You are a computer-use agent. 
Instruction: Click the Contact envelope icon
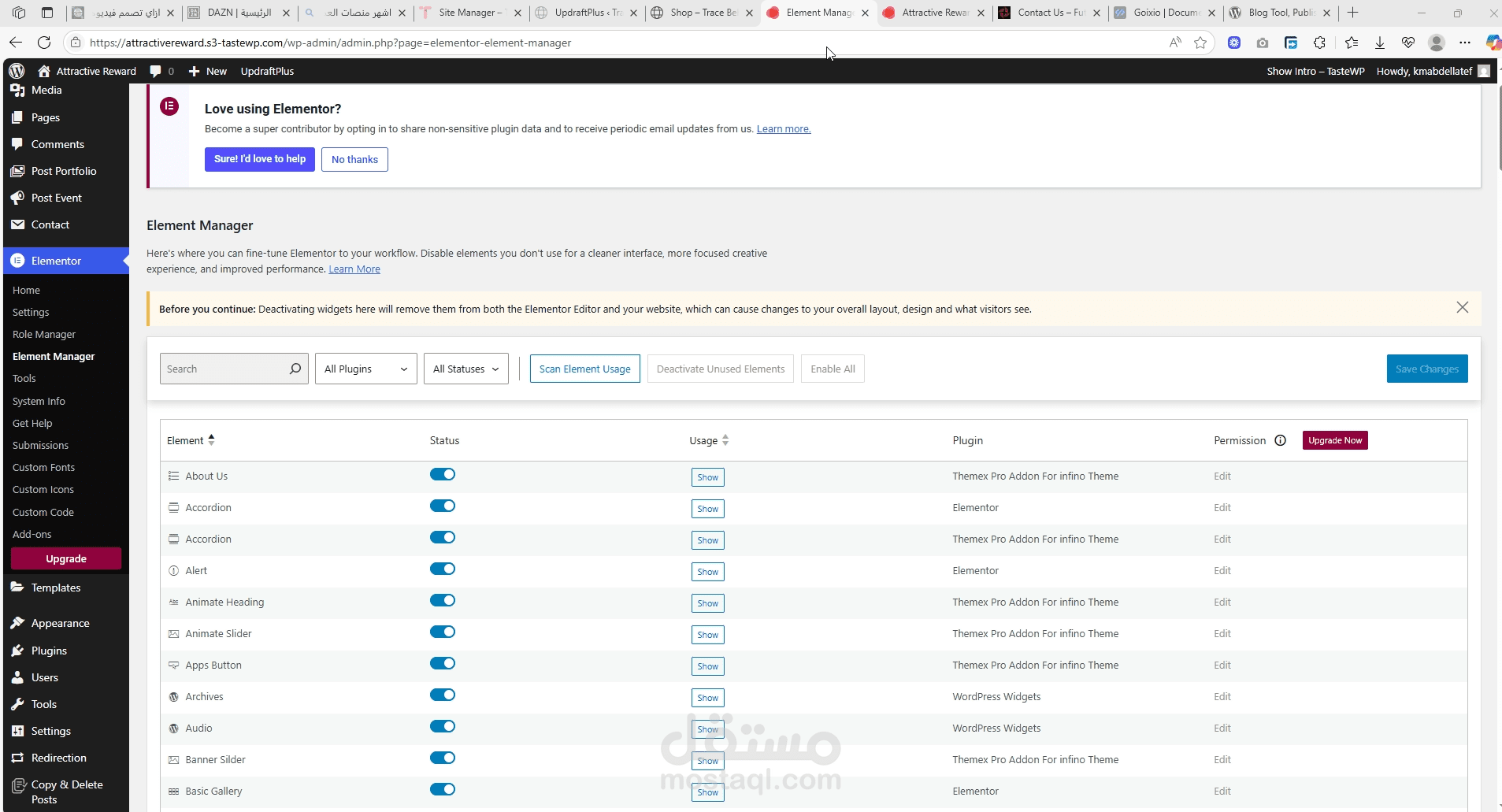17,224
